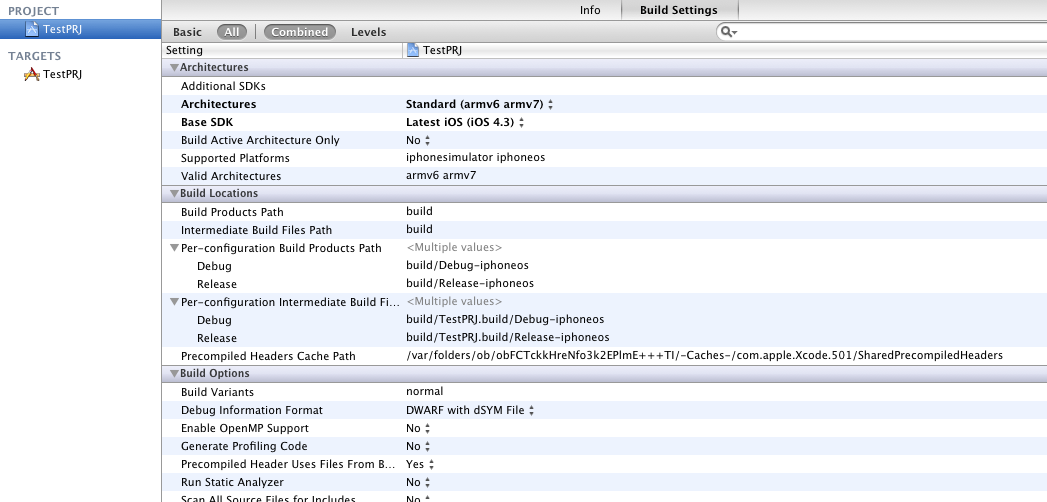Change Build Active Architecture Only value
This screenshot has height=502, width=1047.
click(x=418, y=140)
